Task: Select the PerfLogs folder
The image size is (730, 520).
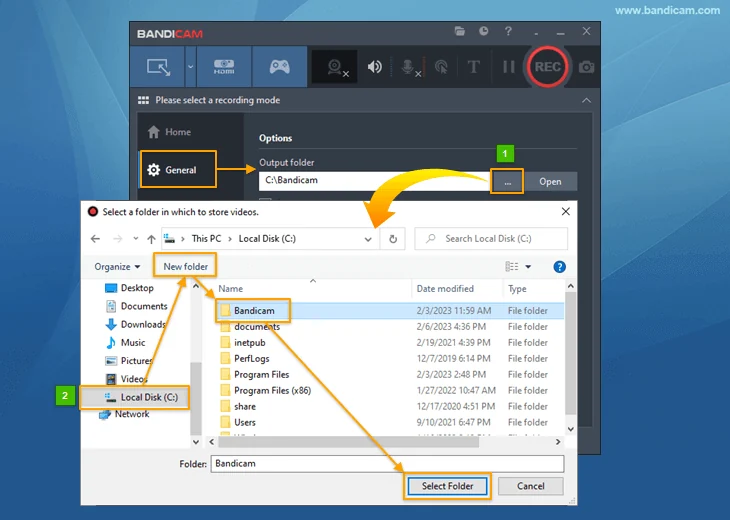Action: coord(251,358)
